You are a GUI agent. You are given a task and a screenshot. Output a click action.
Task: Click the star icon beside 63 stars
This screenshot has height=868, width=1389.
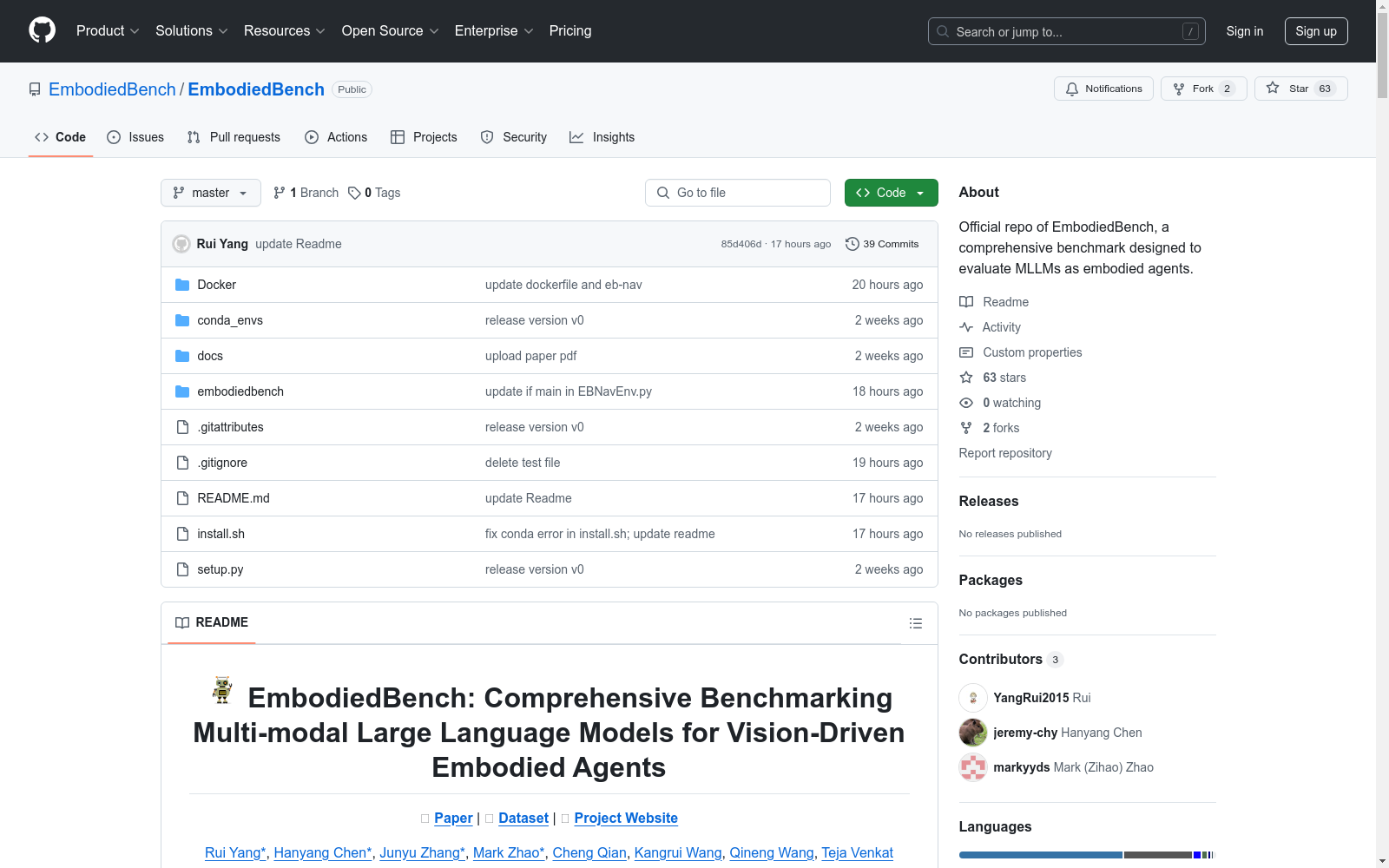point(966,378)
